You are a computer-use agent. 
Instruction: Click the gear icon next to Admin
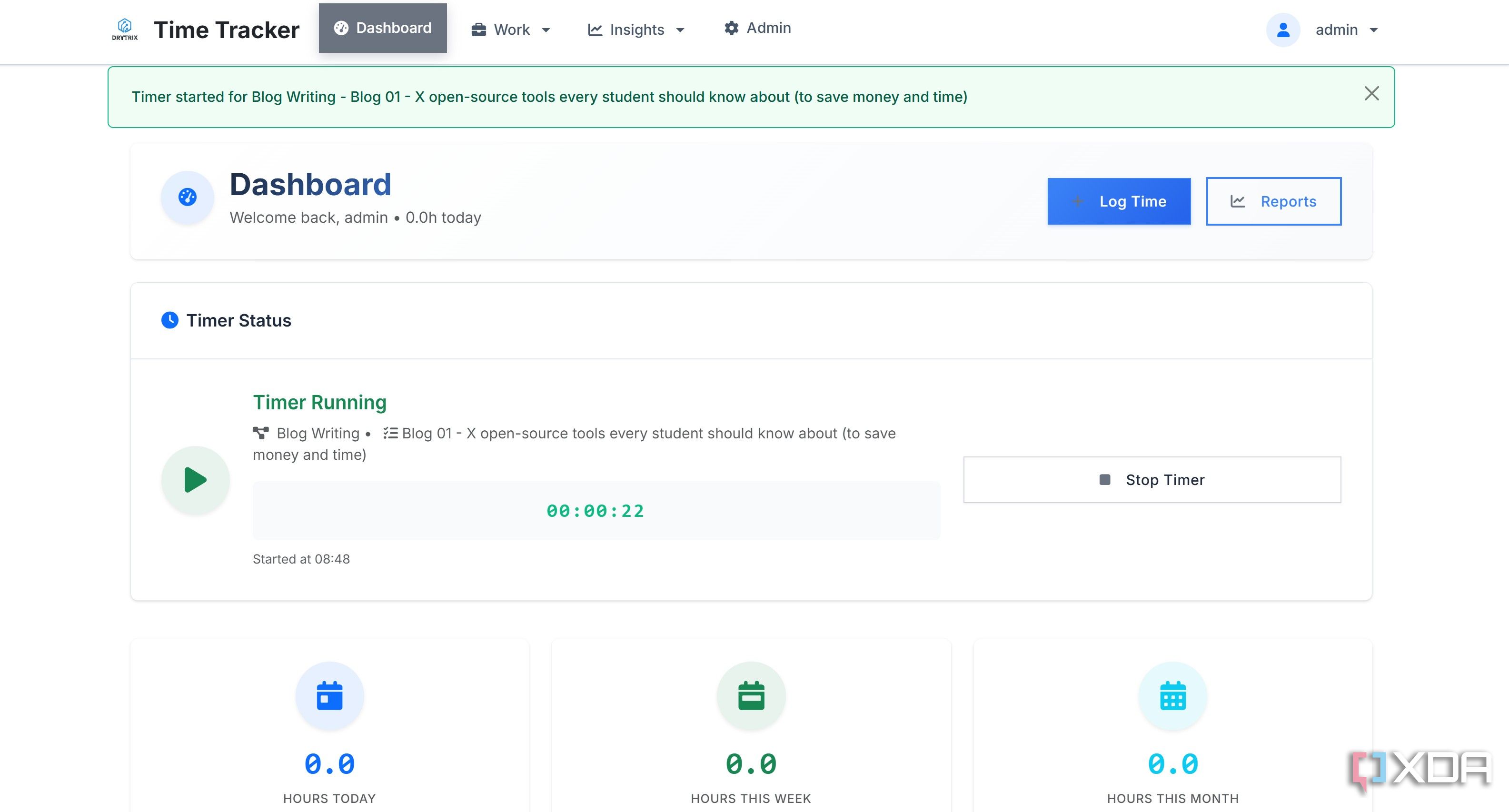tap(731, 28)
